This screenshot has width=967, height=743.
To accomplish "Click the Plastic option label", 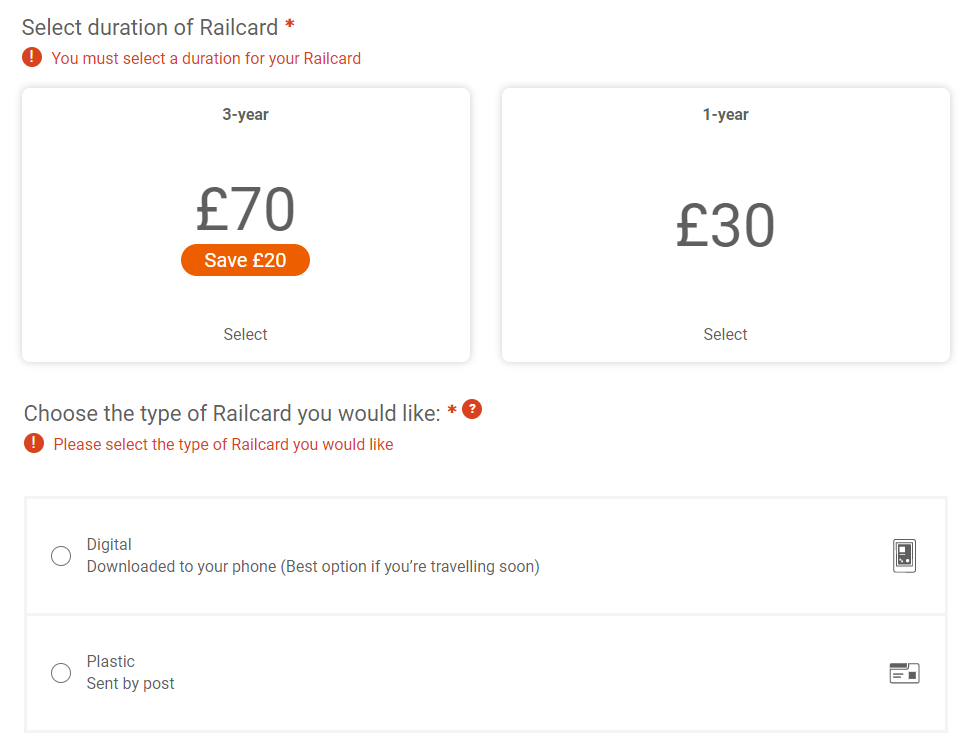I will pos(110,661).
